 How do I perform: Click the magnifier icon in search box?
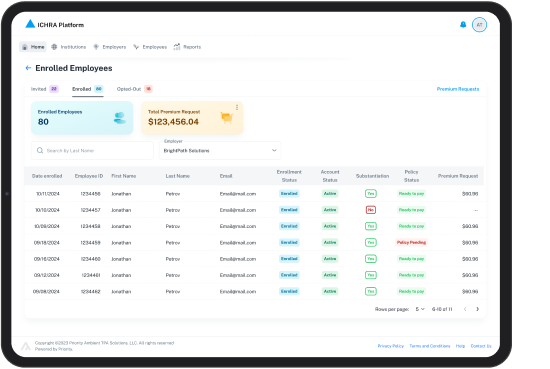[40, 150]
